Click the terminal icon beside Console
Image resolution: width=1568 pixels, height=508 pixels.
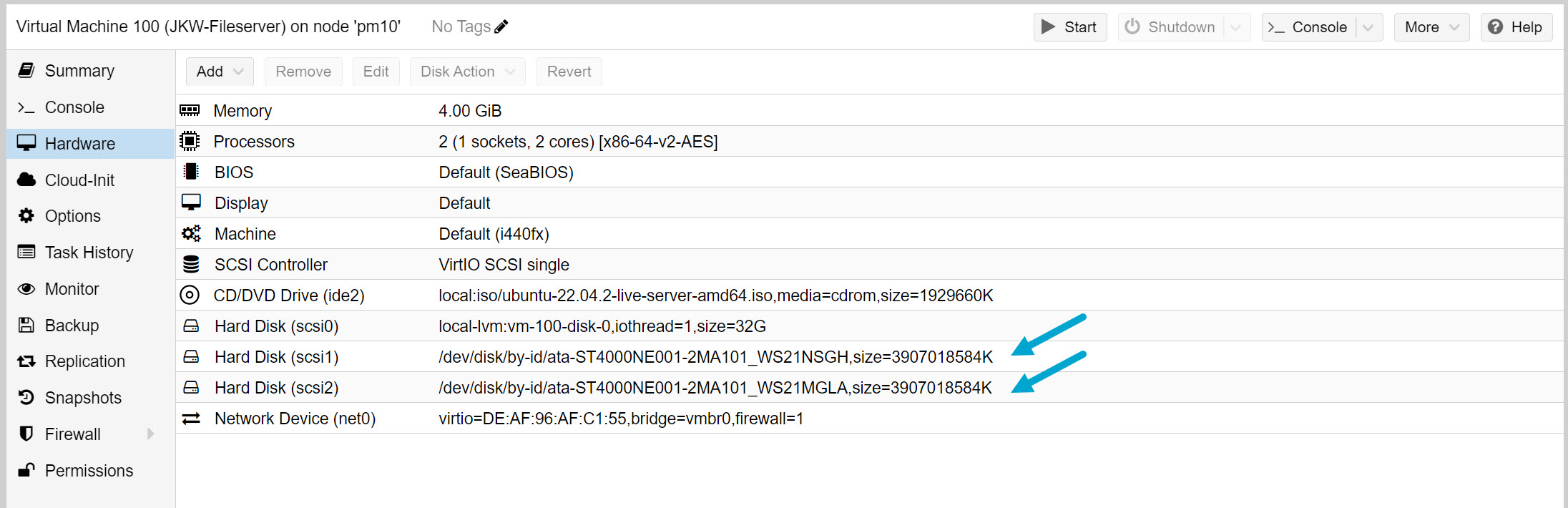[26, 107]
